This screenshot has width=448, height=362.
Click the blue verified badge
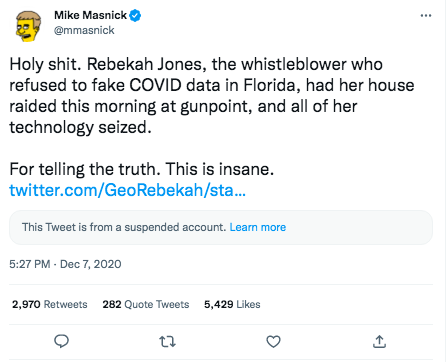(x=135, y=15)
